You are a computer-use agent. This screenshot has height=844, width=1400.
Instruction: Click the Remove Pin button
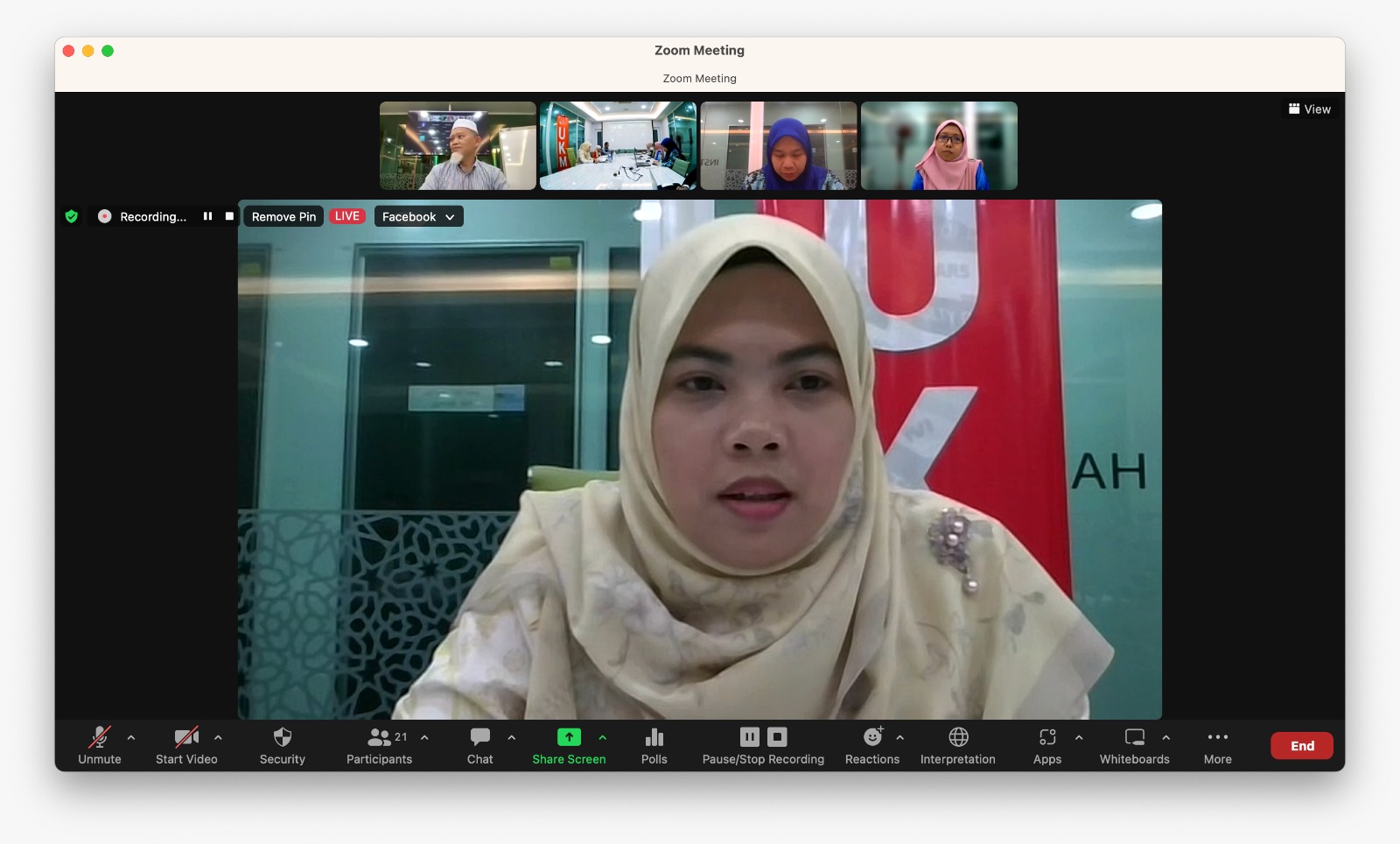click(x=283, y=216)
